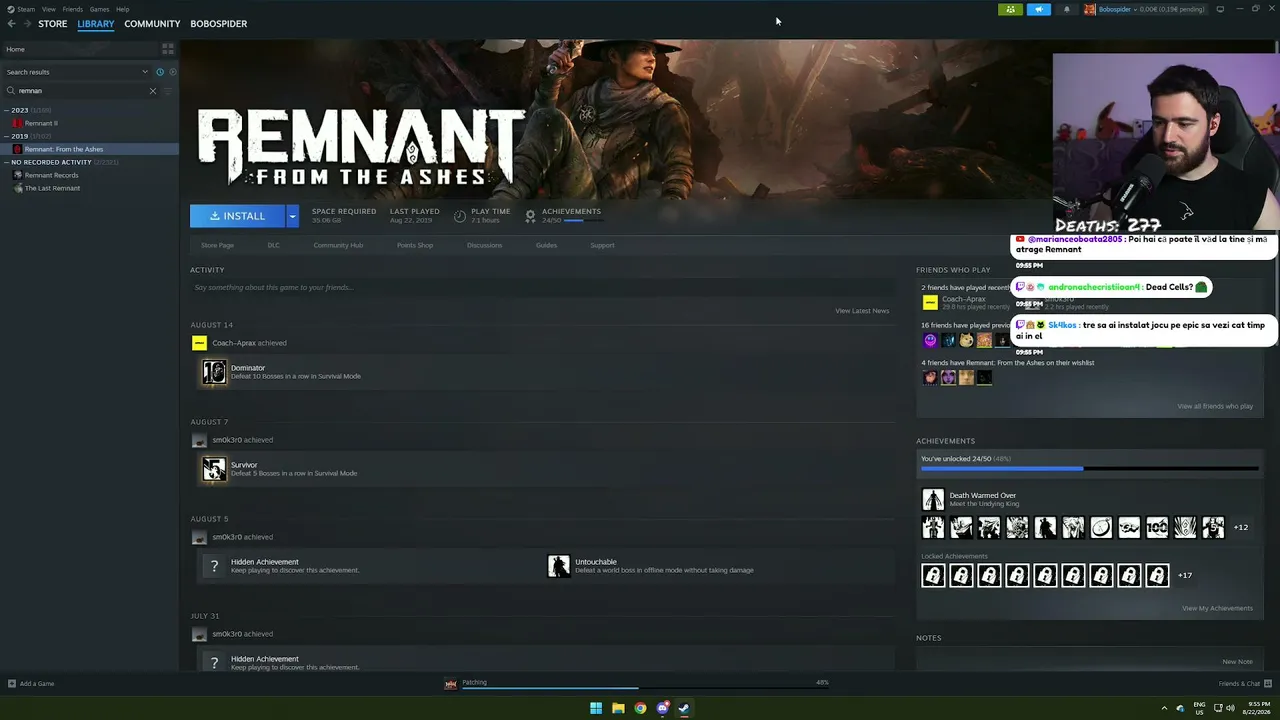Collapse the No Recorded Activity group
The height and width of the screenshot is (720, 1280).
[x=6, y=162]
